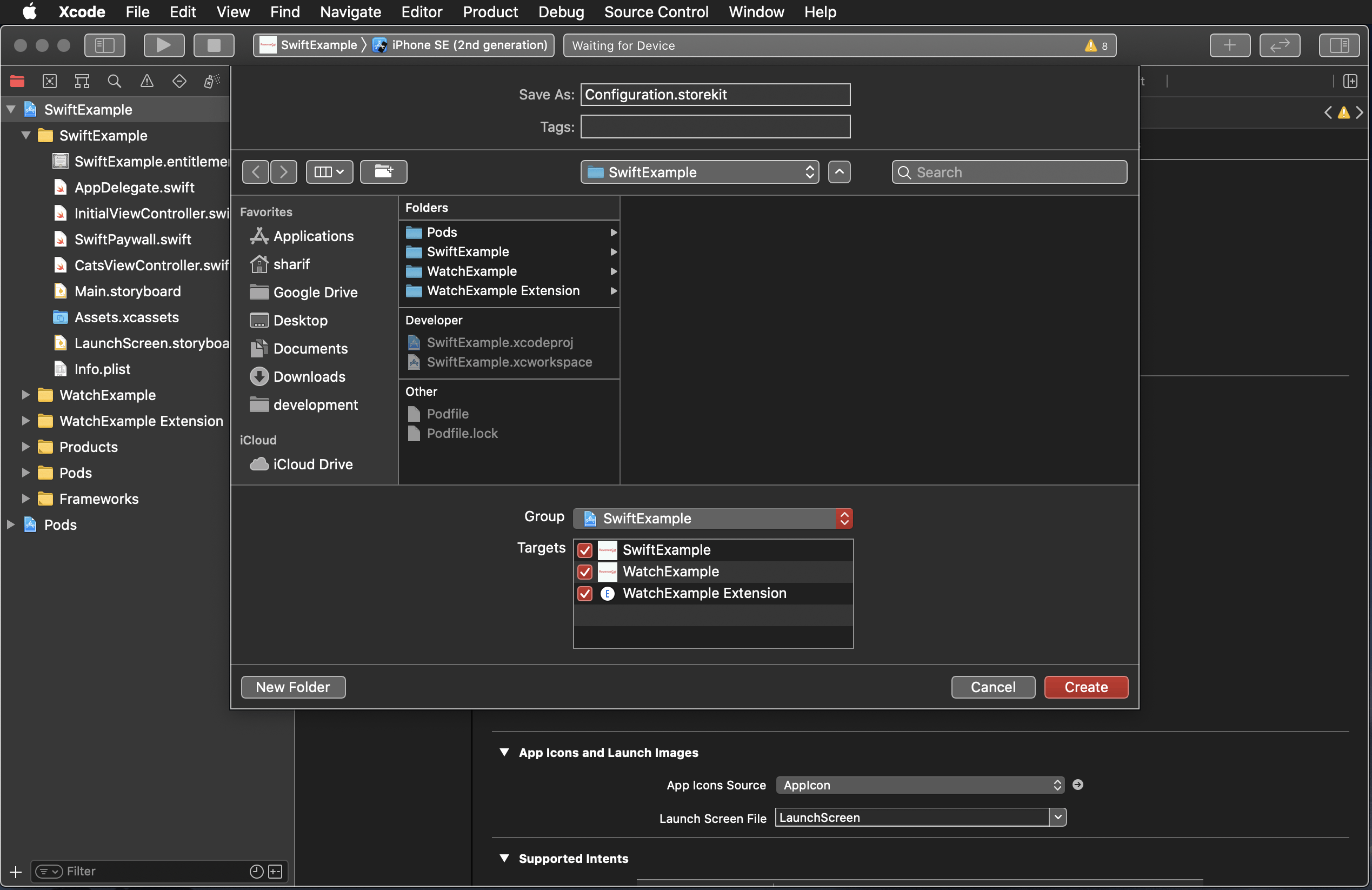Click inside the Tags input field

[x=714, y=126]
